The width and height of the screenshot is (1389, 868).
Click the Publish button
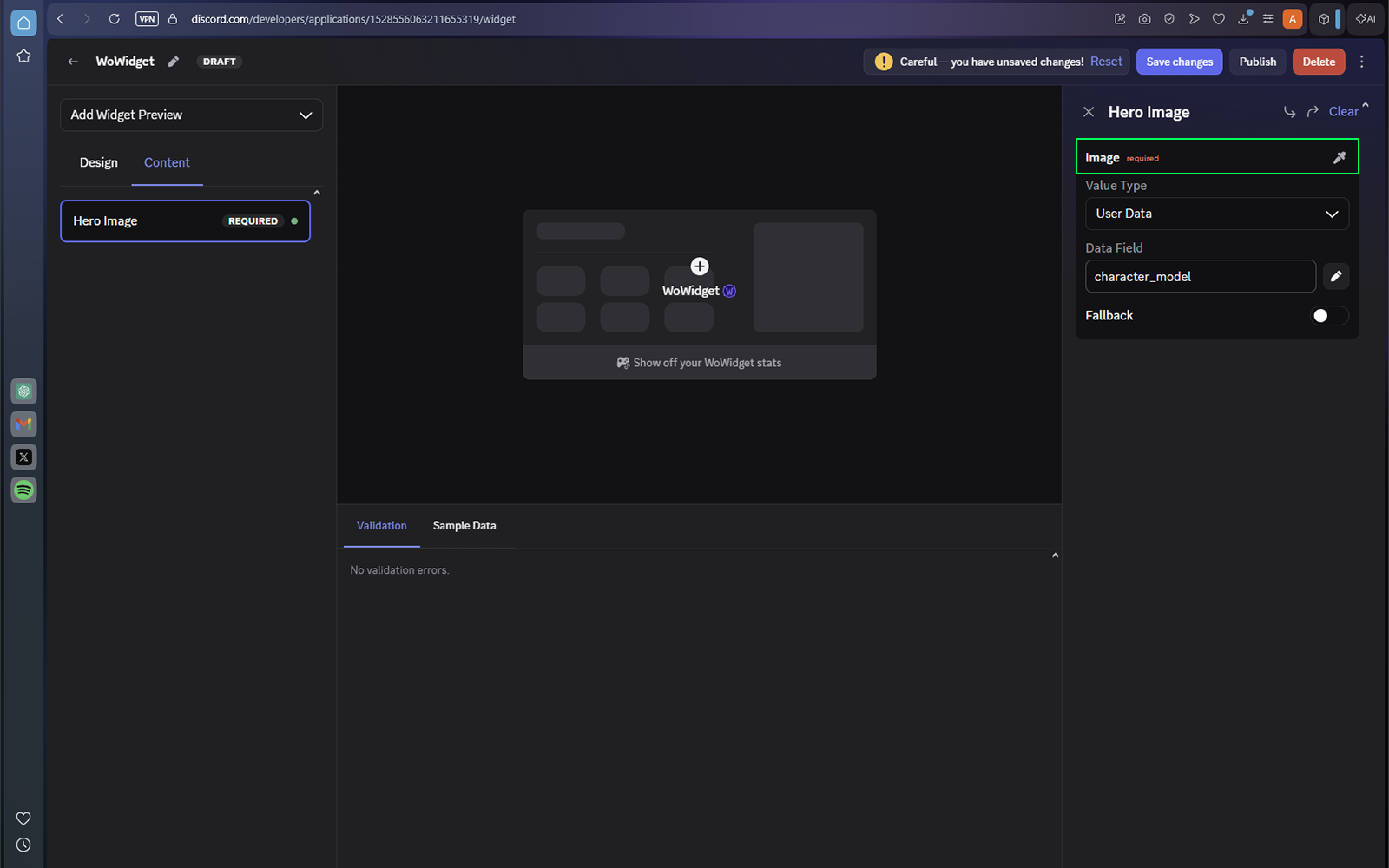[1257, 62]
